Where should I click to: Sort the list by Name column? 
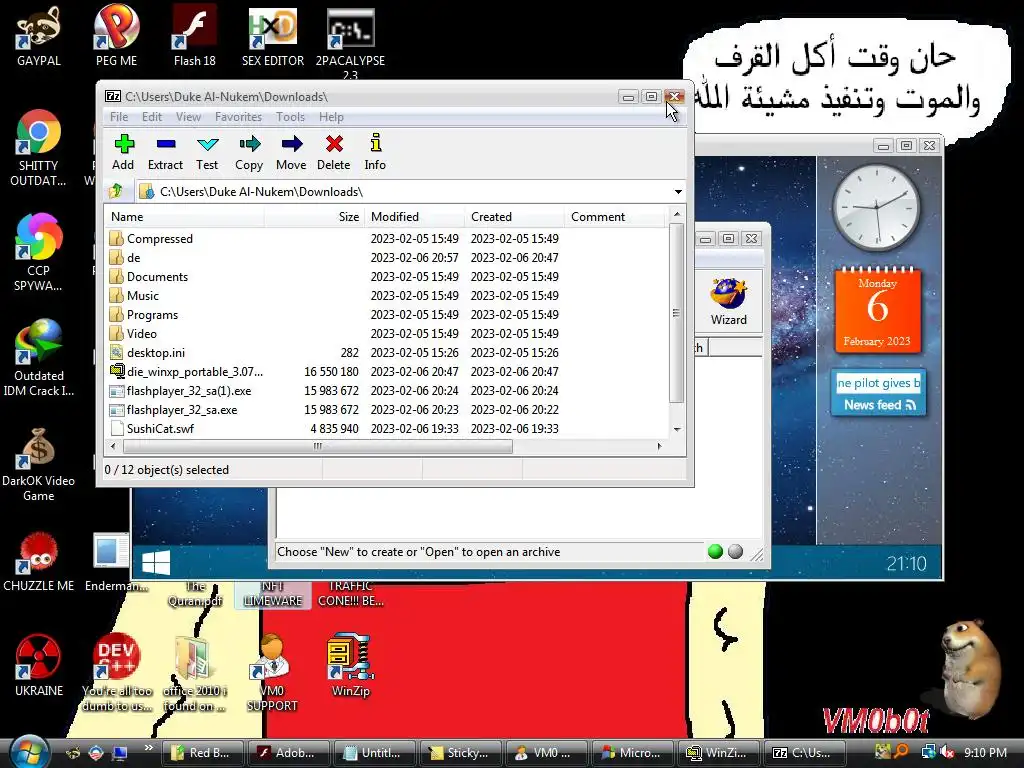coord(184,217)
